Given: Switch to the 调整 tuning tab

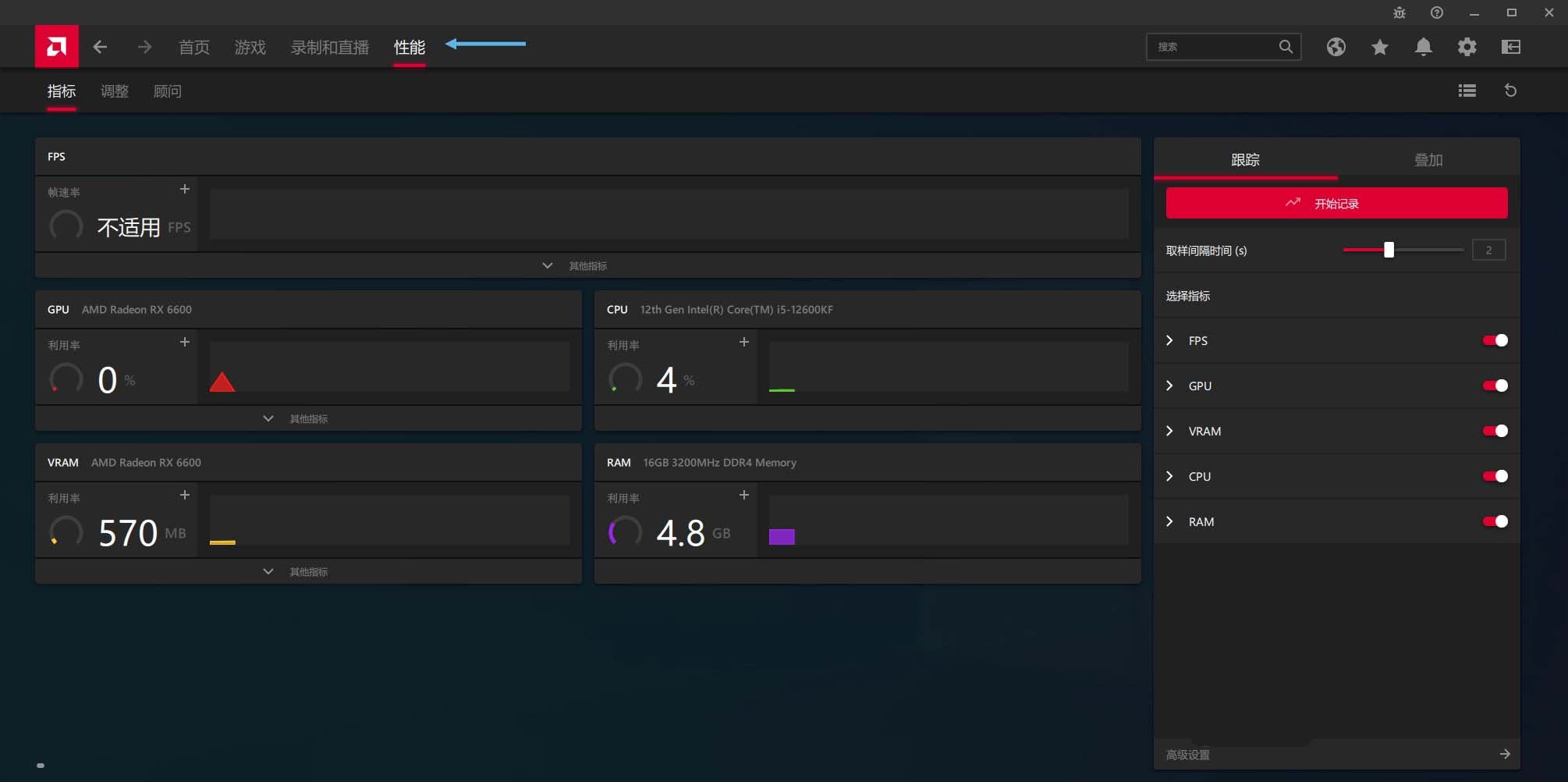Looking at the screenshot, I should (x=114, y=91).
